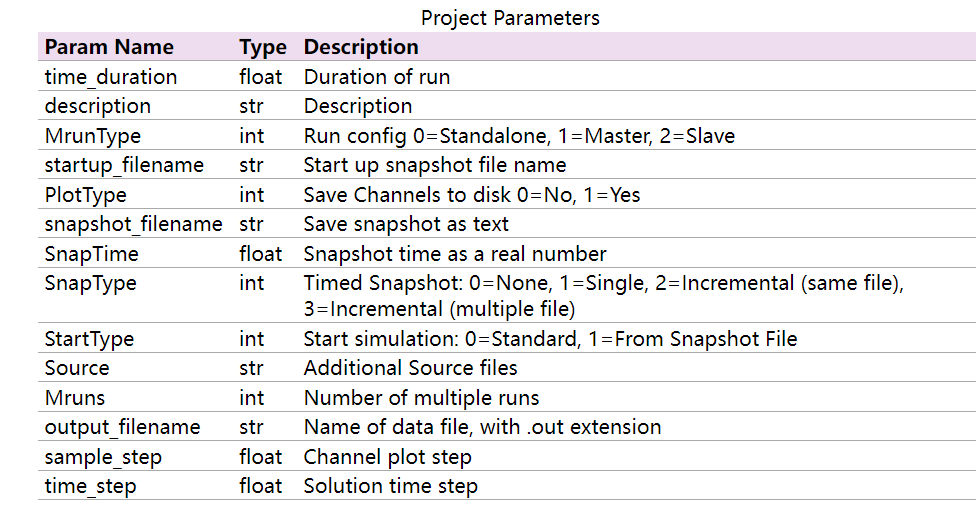Click the Type column header
This screenshot has width=976, height=518.
tap(262, 47)
